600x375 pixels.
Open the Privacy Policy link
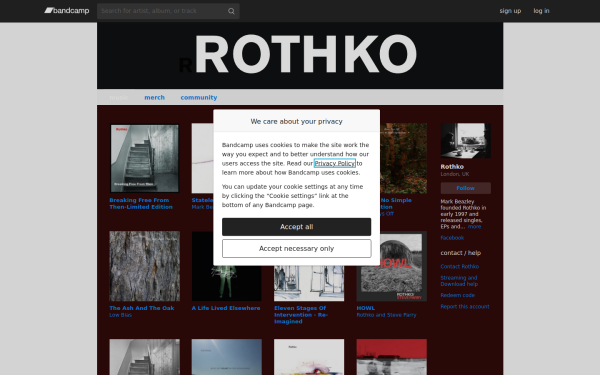pos(334,163)
